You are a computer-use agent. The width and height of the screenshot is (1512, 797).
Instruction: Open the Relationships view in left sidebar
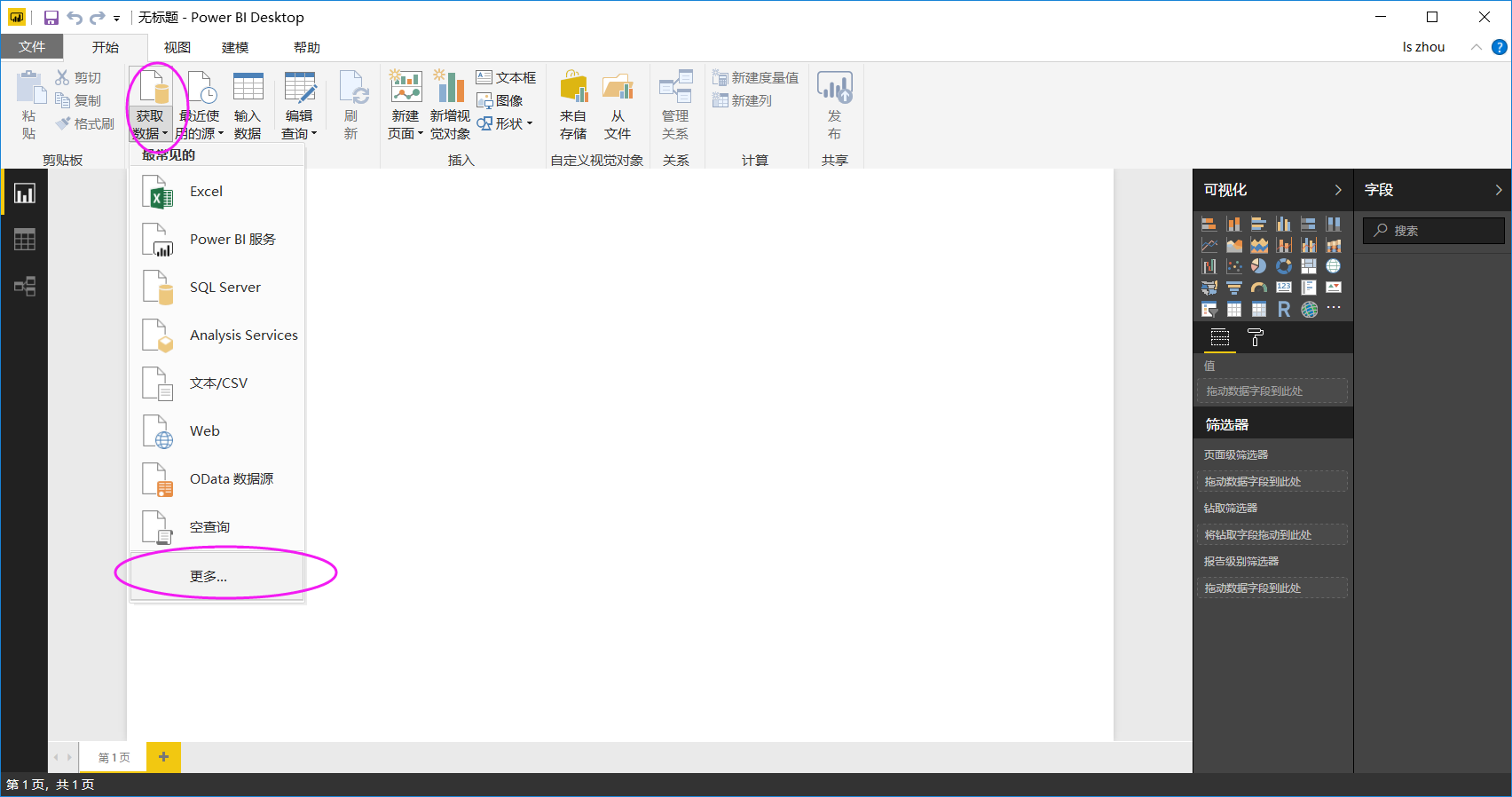24,286
